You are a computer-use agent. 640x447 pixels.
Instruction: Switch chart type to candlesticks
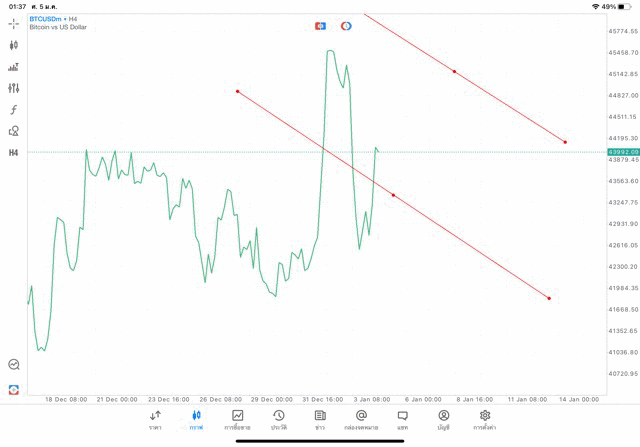coord(14,45)
